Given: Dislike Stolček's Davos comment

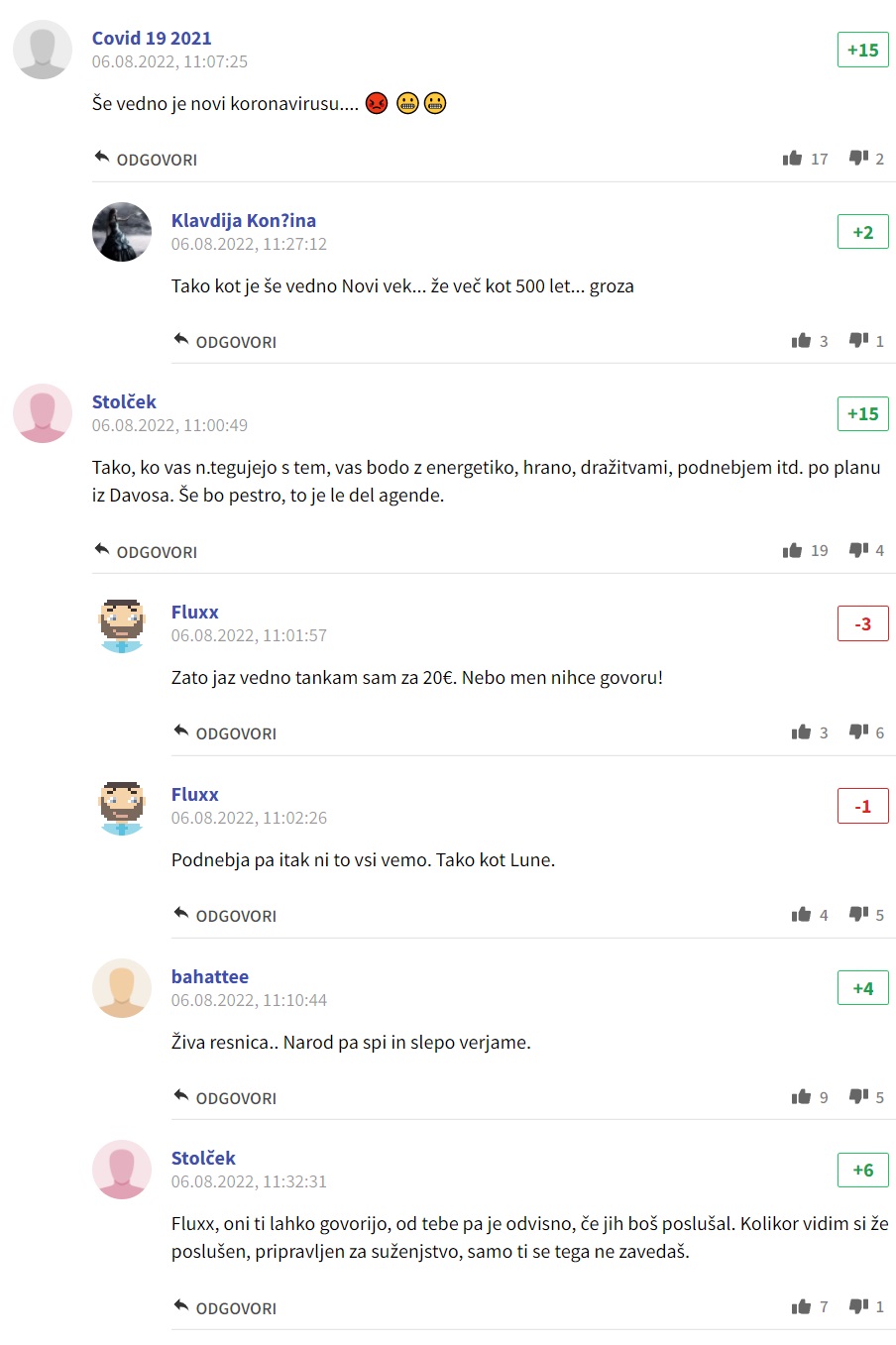Looking at the screenshot, I should [858, 550].
